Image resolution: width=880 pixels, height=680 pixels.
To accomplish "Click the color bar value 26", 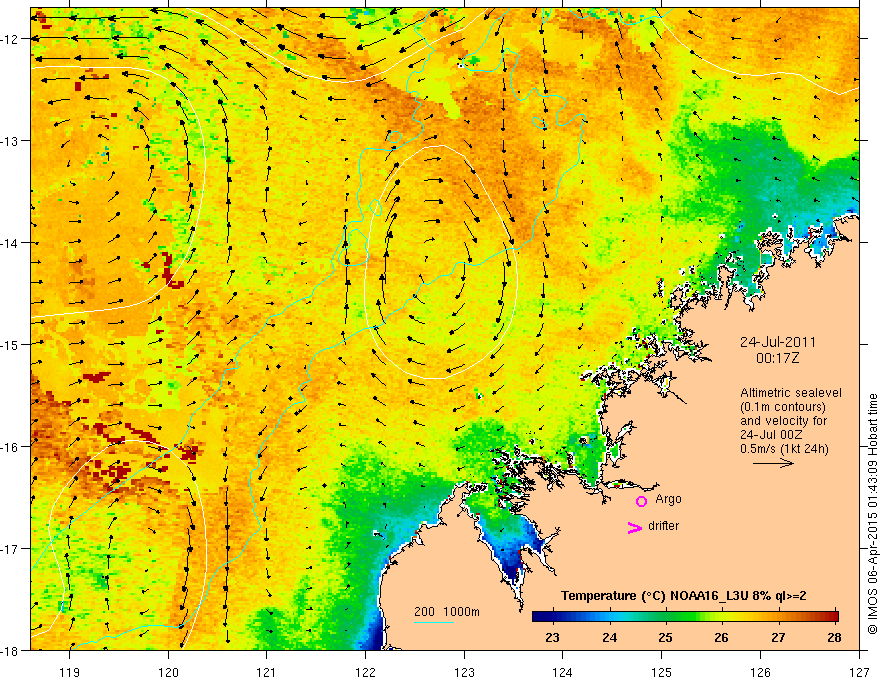I will (722, 638).
